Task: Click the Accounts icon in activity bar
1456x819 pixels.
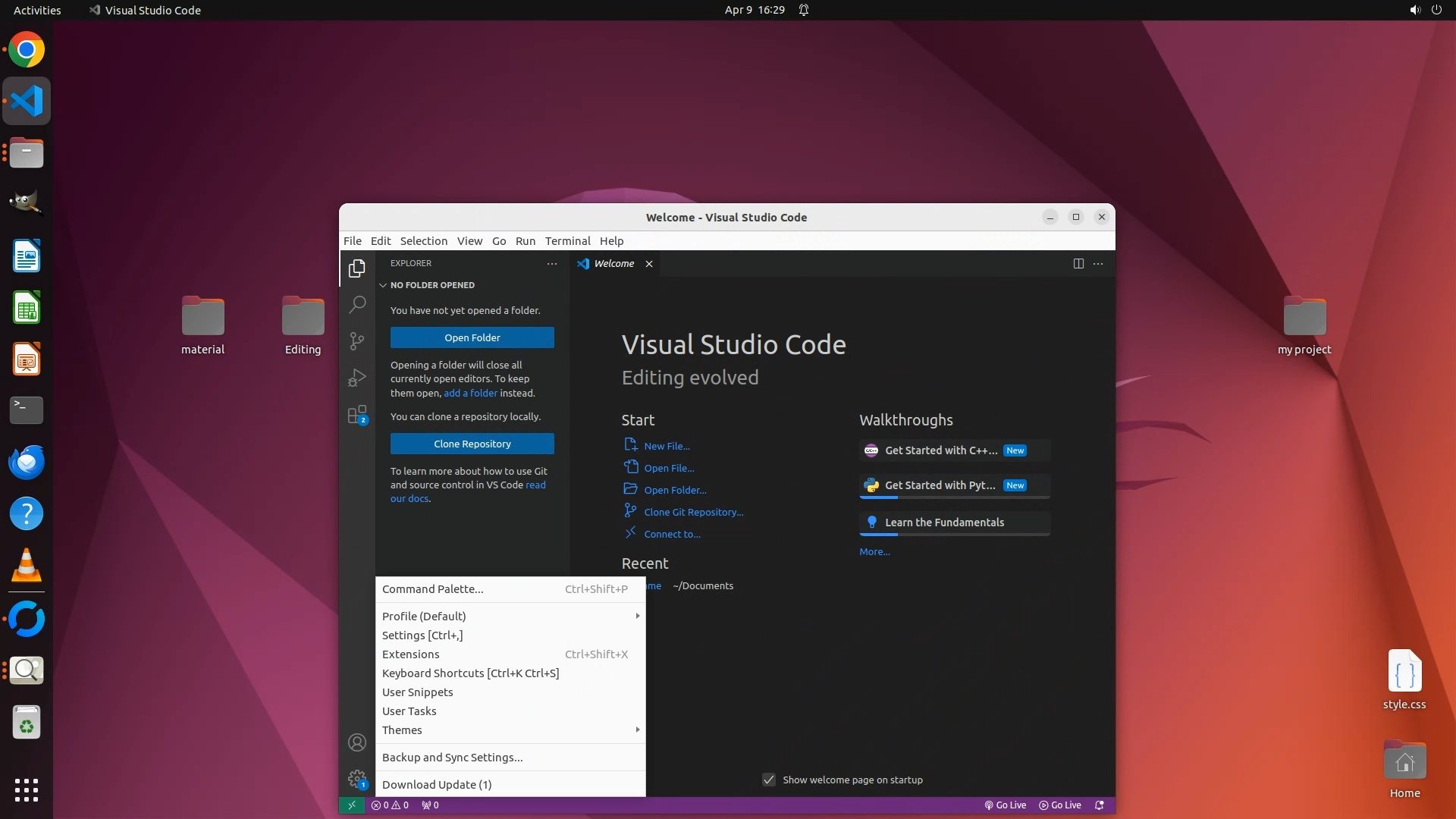Action: pos(357,742)
